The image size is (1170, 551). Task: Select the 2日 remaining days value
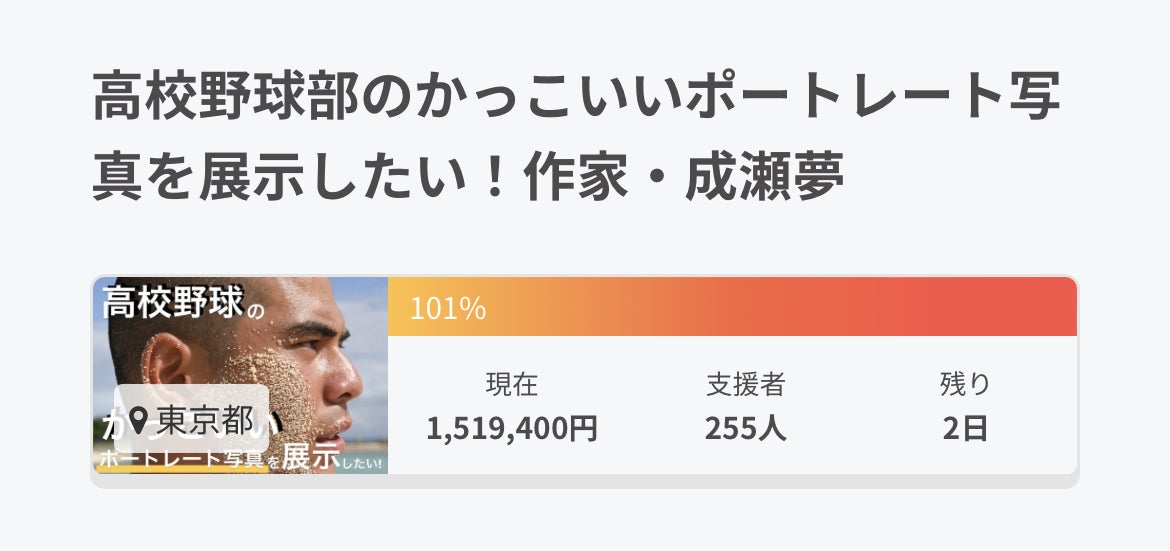coord(965,428)
